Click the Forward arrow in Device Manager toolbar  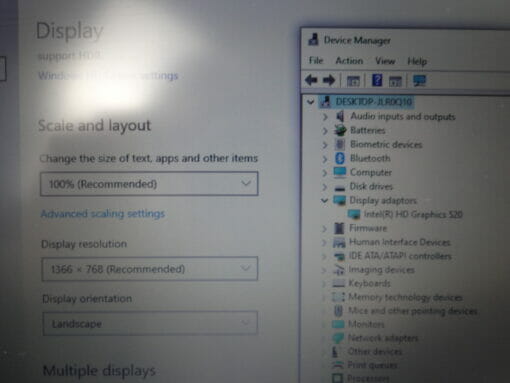click(x=329, y=80)
